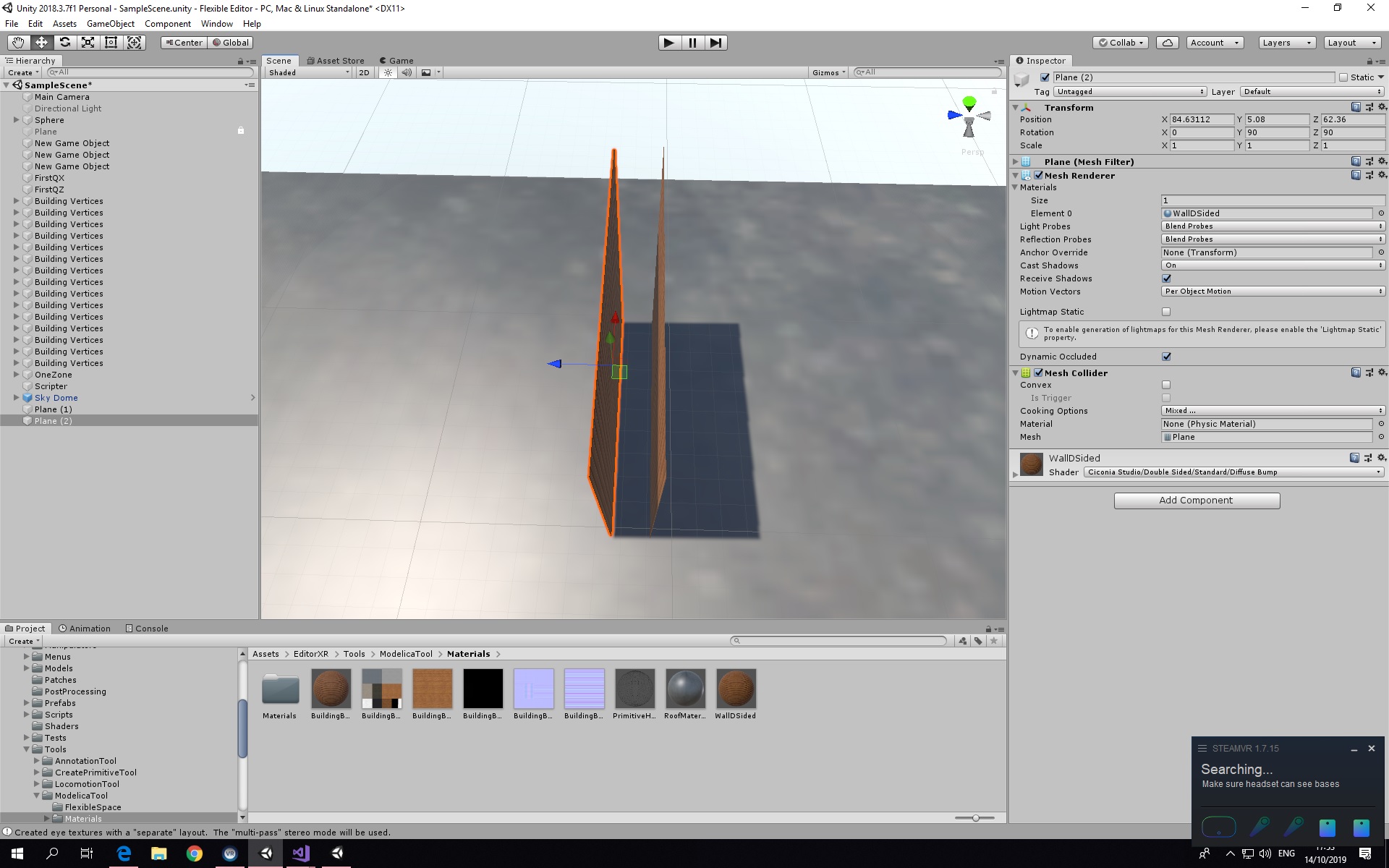Select the Hand pan tool

point(17,43)
